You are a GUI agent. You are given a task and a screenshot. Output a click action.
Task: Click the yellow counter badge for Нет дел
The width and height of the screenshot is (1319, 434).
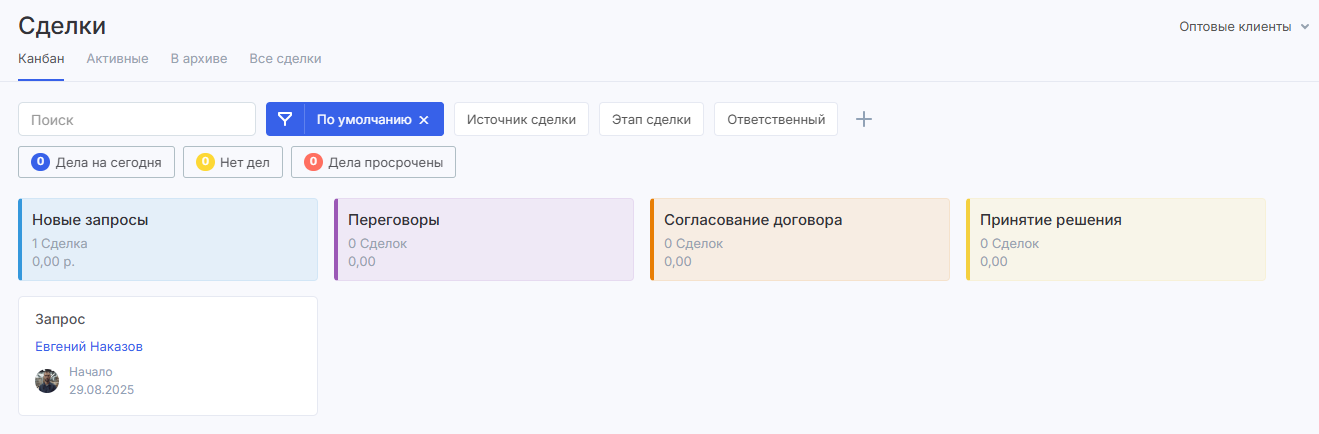[x=205, y=162]
